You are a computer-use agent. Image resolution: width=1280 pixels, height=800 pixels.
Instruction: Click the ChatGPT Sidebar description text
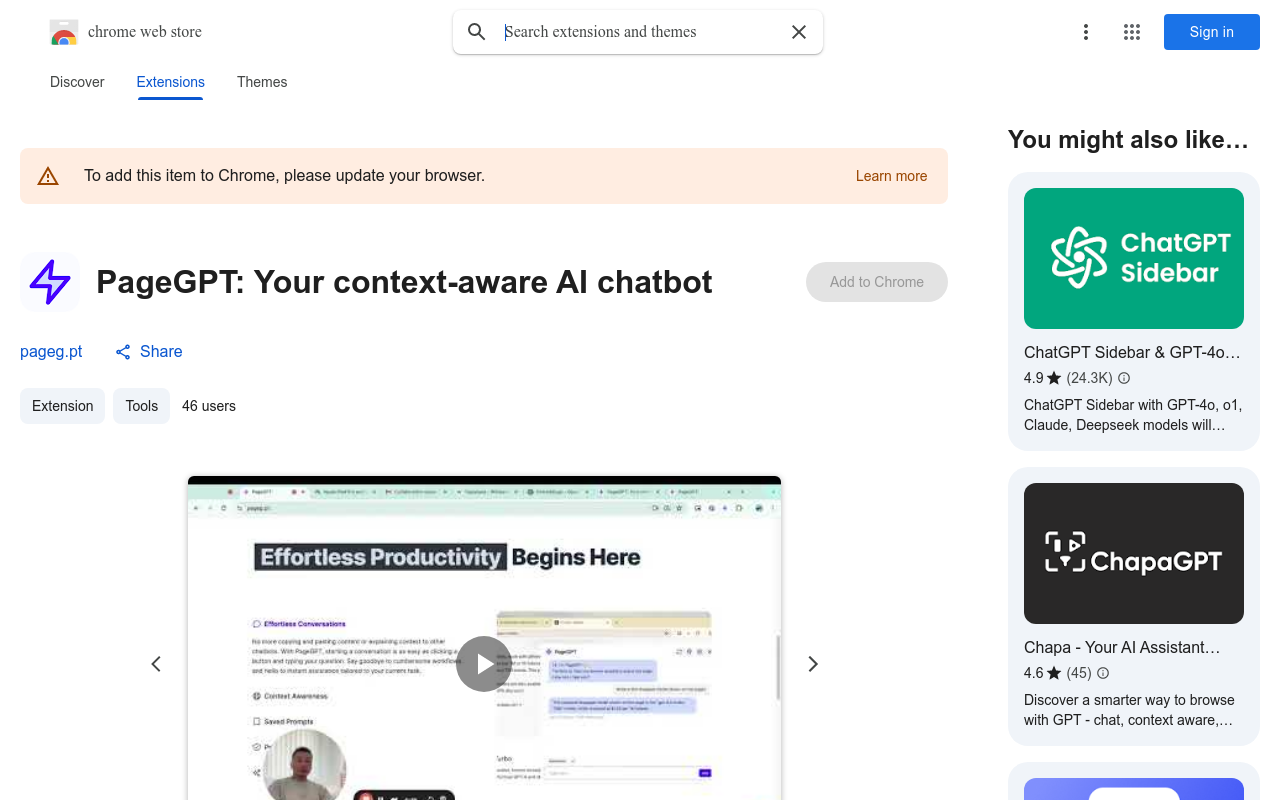click(1133, 415)
